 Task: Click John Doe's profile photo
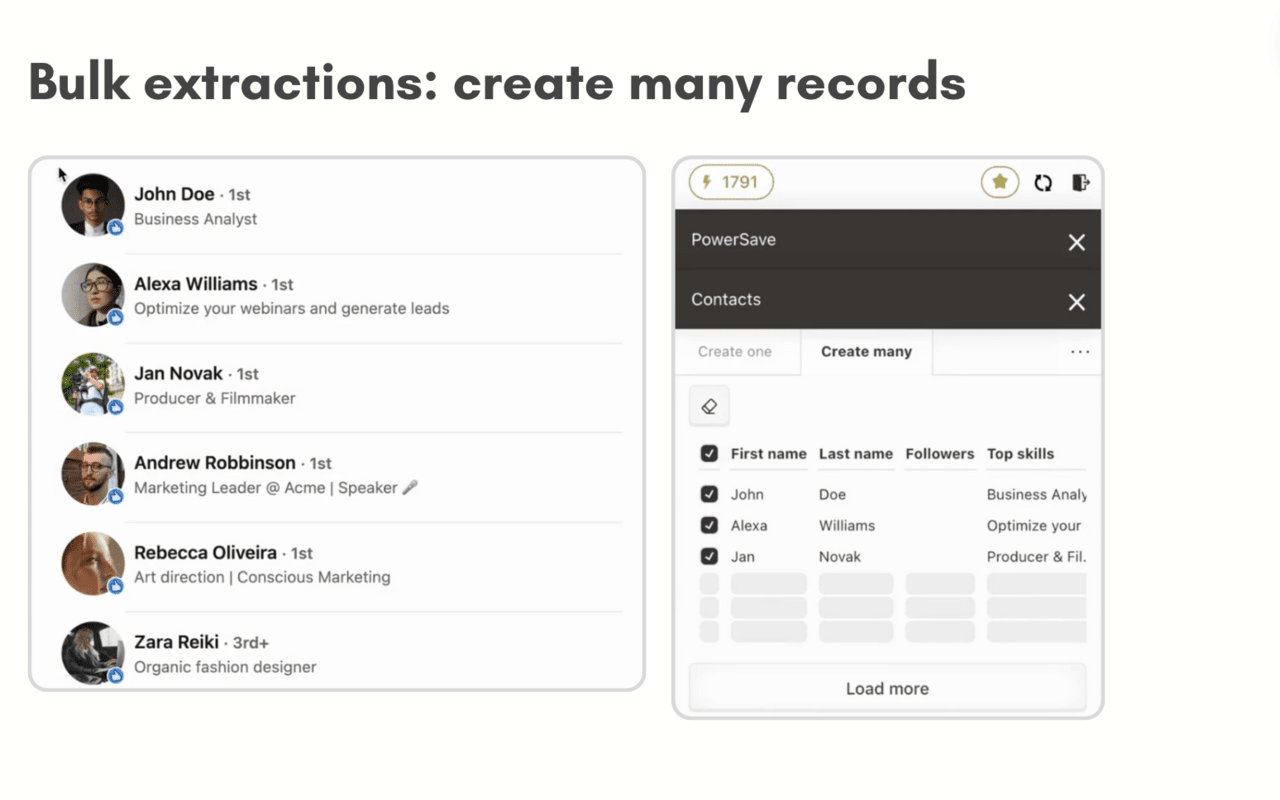pos(93,205)
